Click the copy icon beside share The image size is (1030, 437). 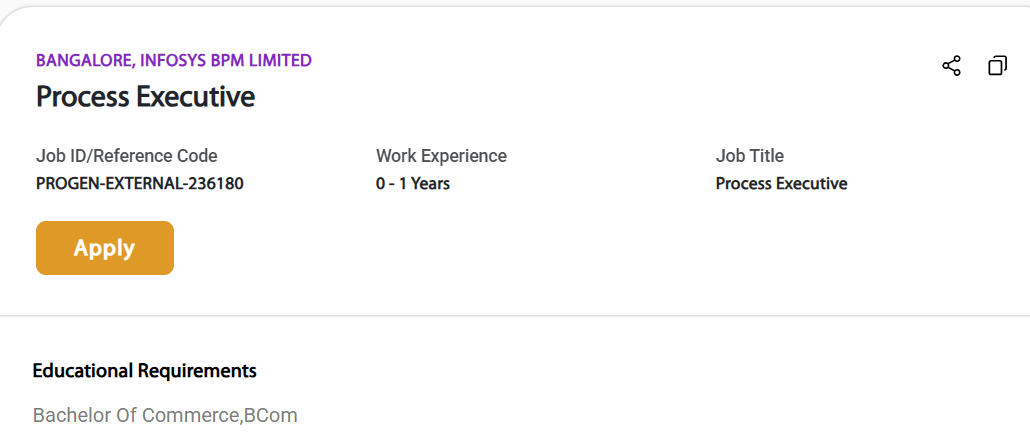tap(997, 66)
